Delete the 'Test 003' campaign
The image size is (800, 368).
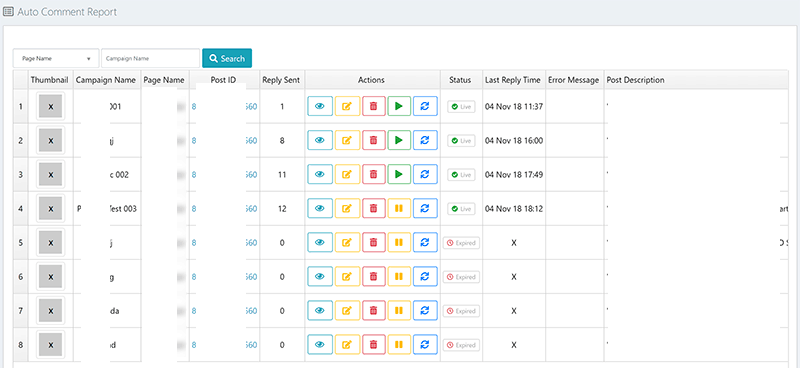click(x=374, y=208)
